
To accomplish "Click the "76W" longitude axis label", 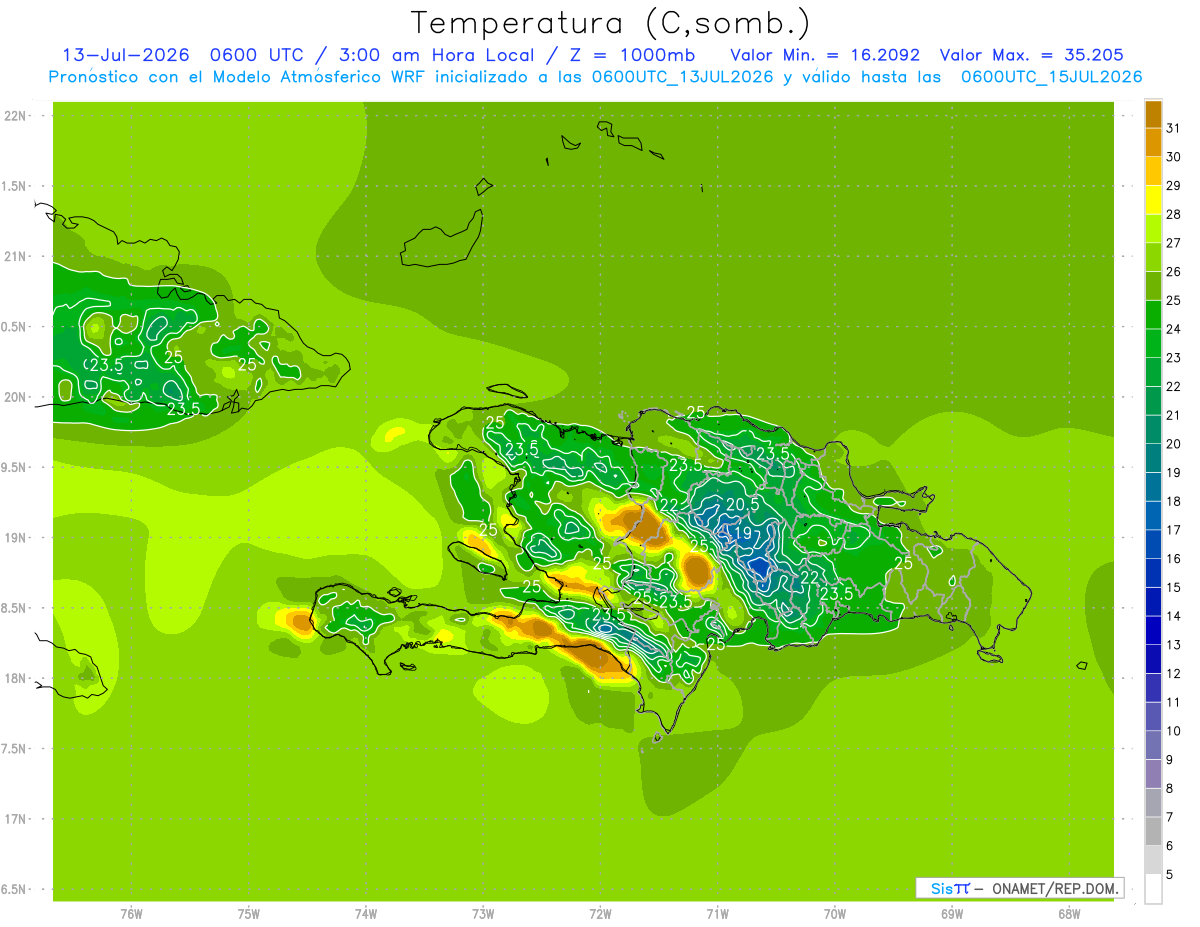I will click(x=131, y=914).
